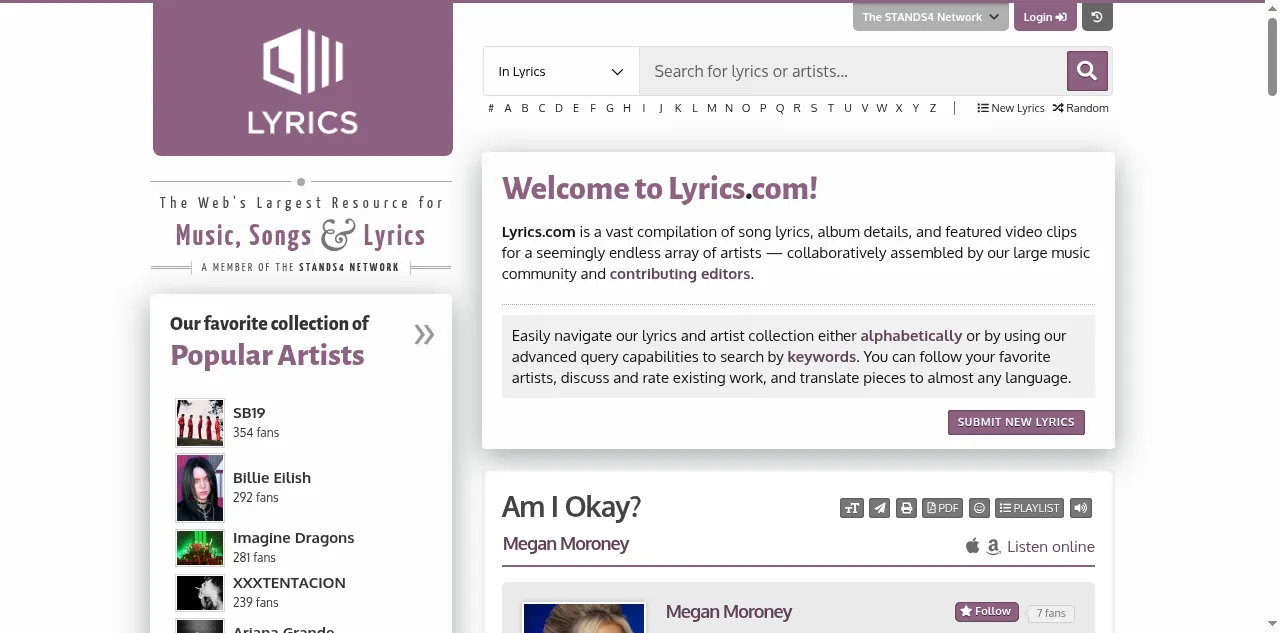Open Popular Artists double-chevron arrow
Image resolution: width=1280 pixels, height=633 pixels.
424,334
